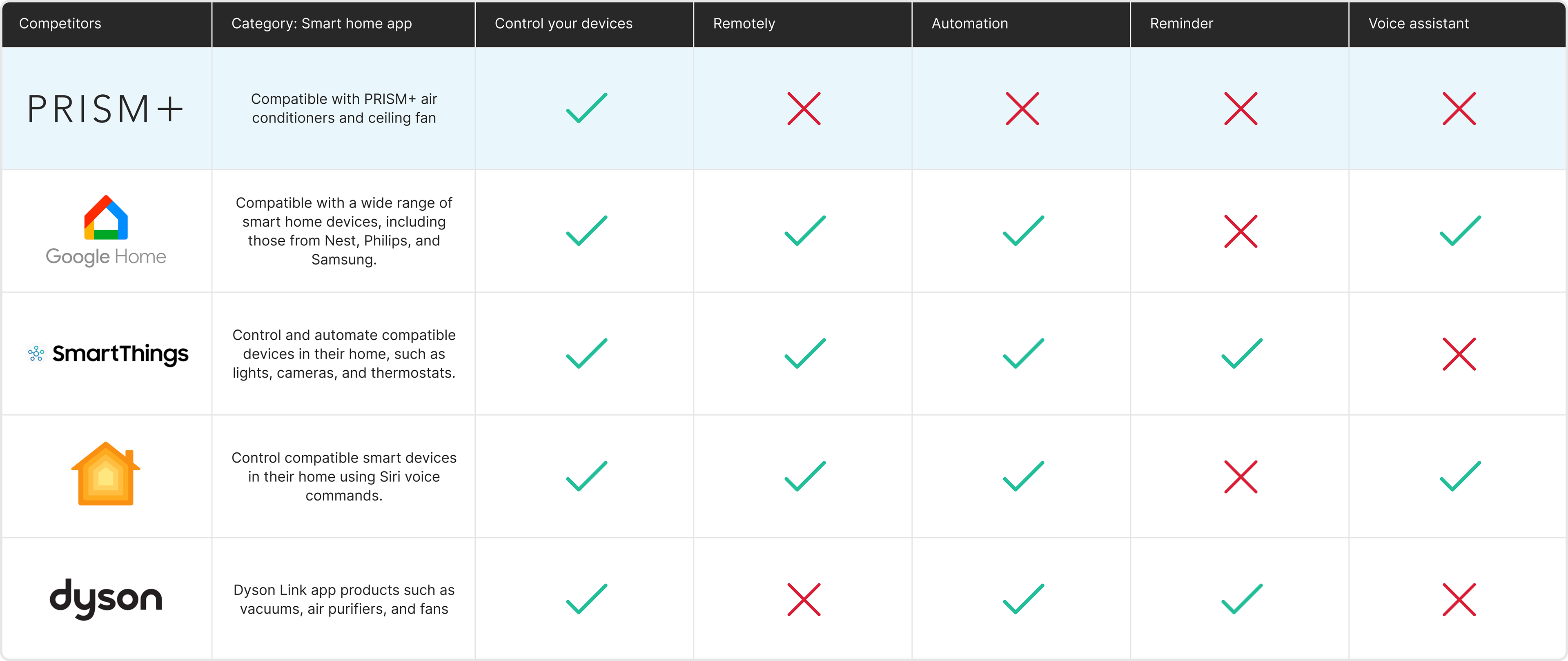This screenshot has width=1568, height=661.
Task: Click PRISM+ Control your devices check mark
Action: 587,108
